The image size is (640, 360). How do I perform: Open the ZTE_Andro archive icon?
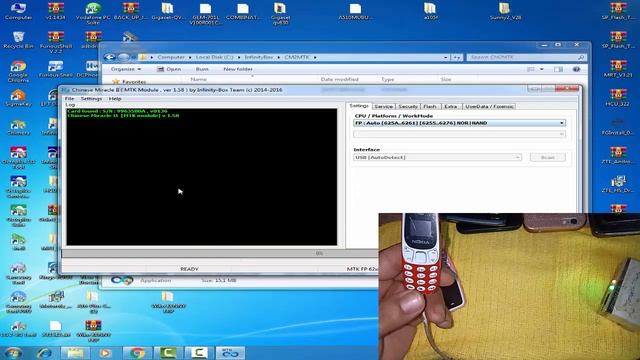point(618,155)
